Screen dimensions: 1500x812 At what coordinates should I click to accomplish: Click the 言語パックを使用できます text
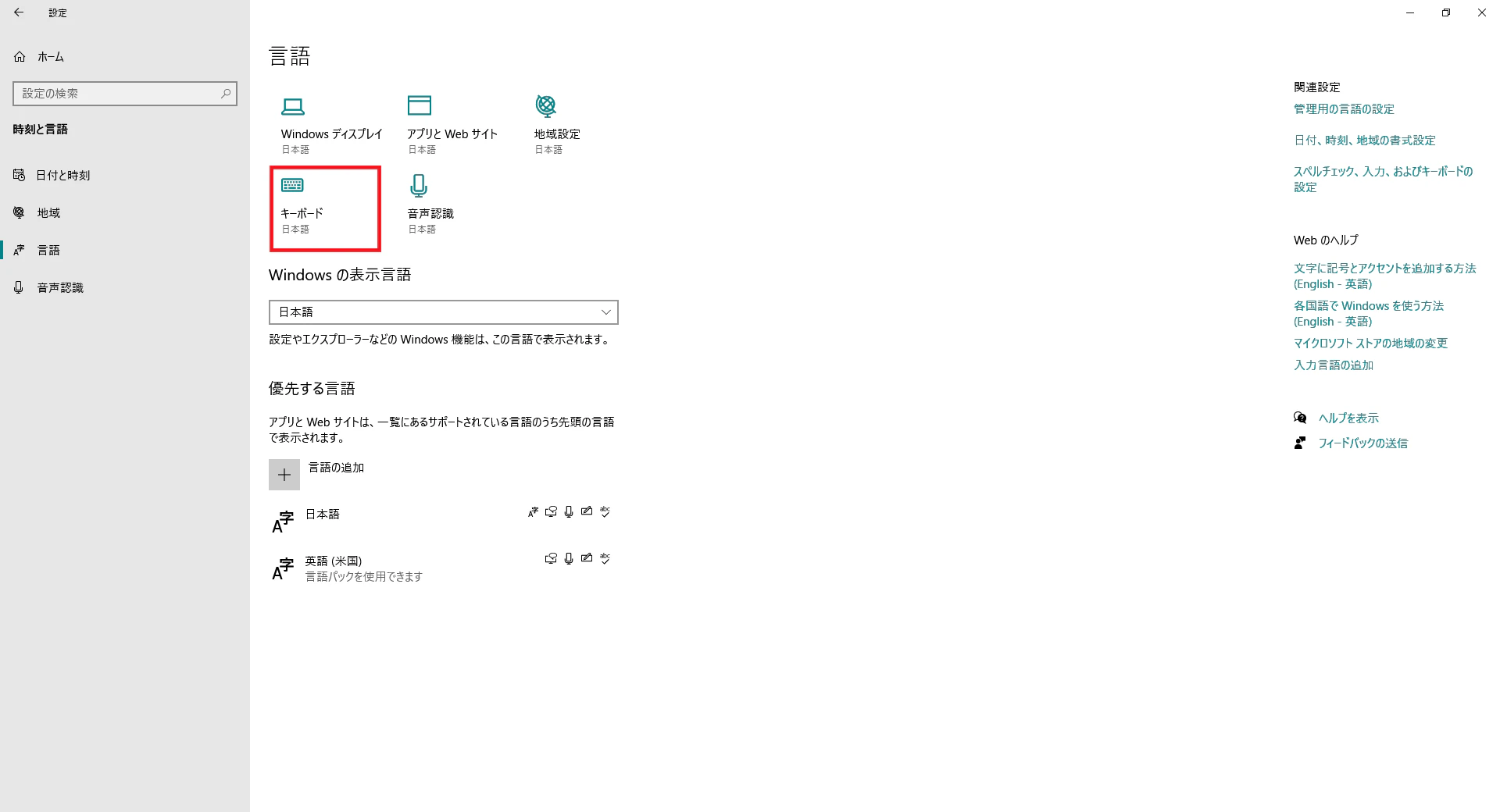coord(363,576)
